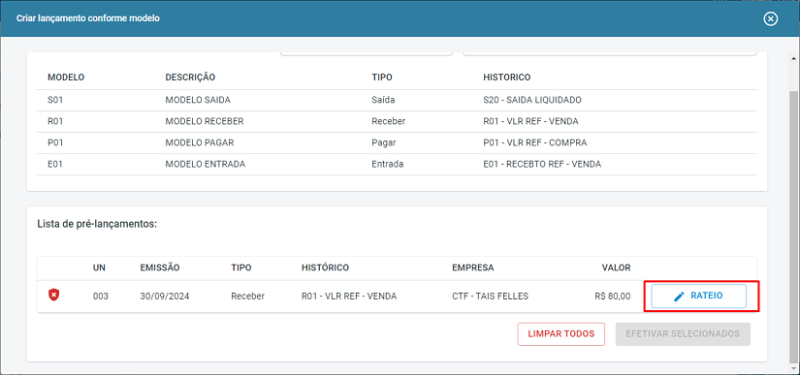Click the DESCRIÇÃO column header

coord(190,78)
